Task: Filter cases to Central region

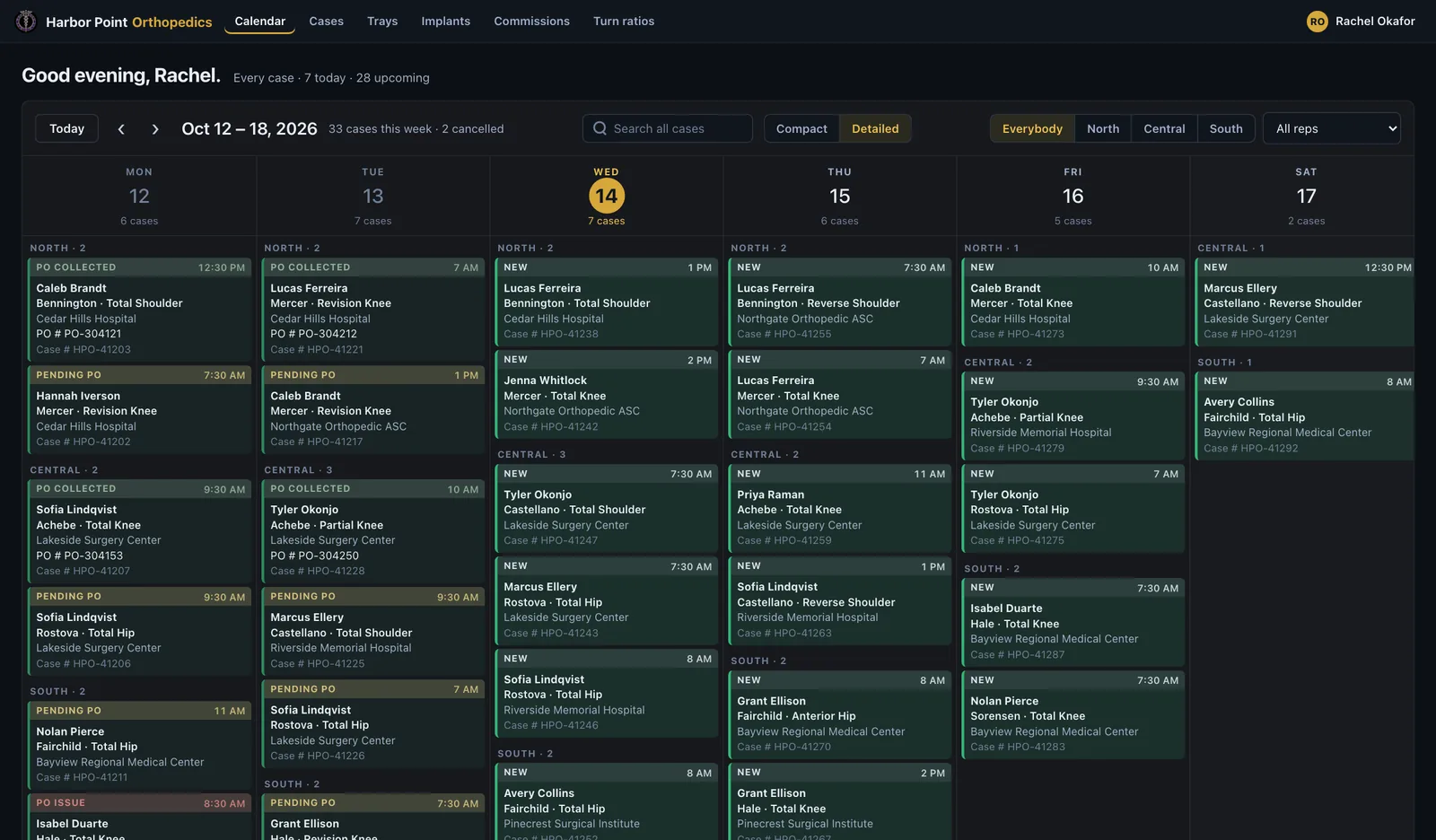Action: click(x=1164, y=128)
